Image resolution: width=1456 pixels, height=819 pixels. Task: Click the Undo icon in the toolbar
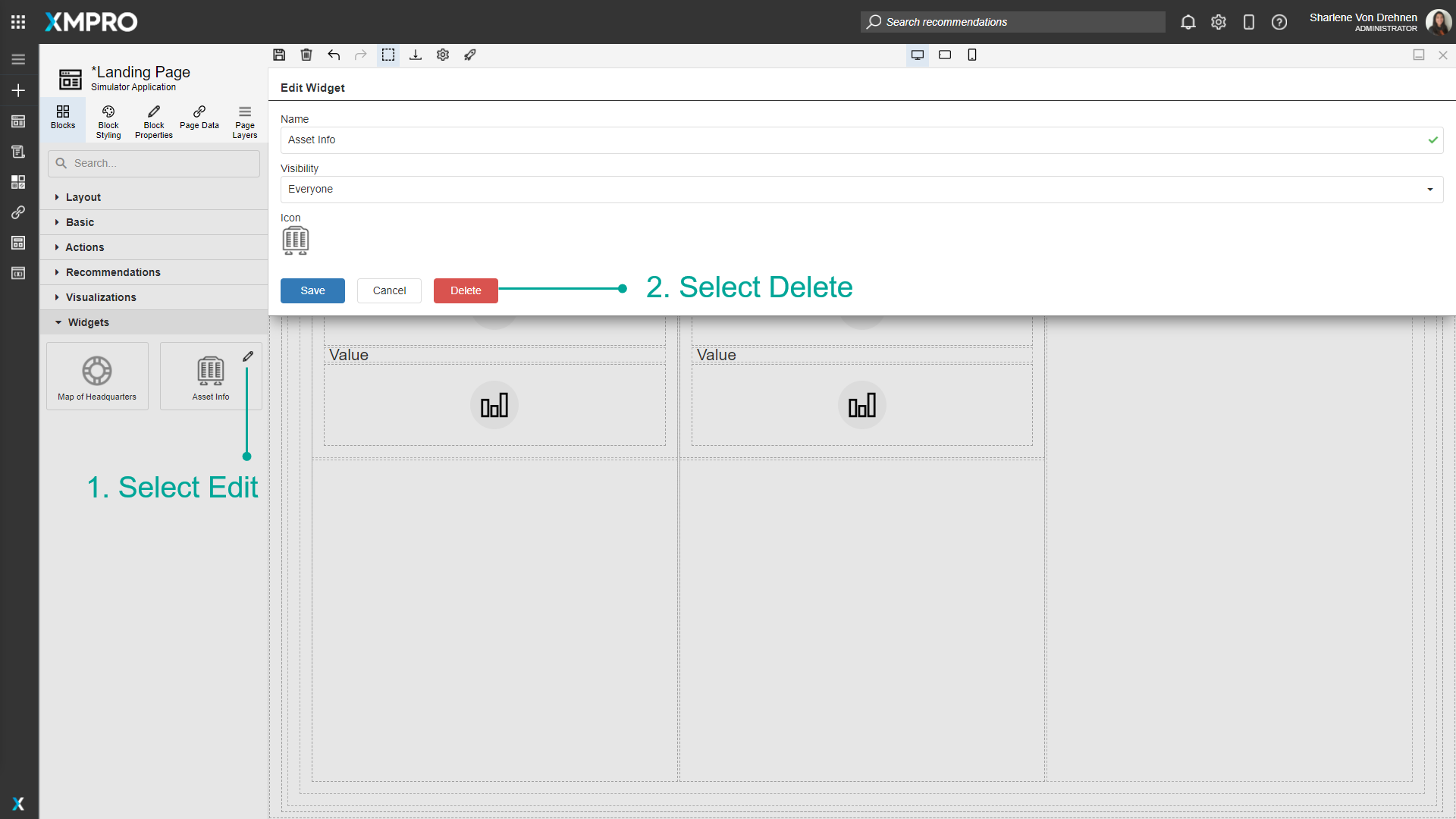pyautogui.click(x=334, y=55)
